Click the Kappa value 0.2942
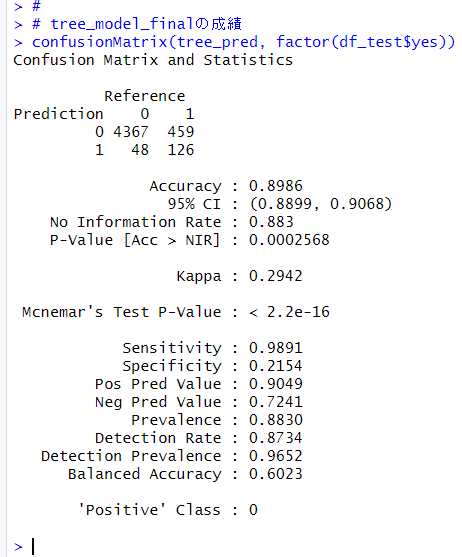462x557 pixels. 276,276
